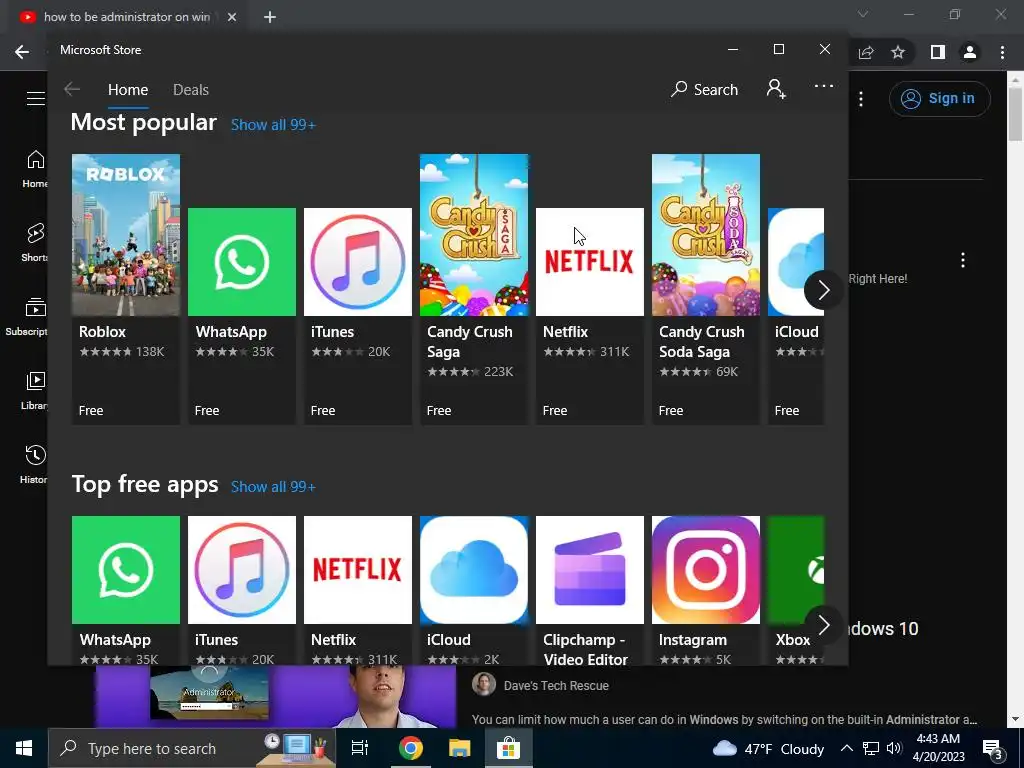Open notification center on taskbar
This screenshot has width=1024, height=768.
[x=993, y=749]
